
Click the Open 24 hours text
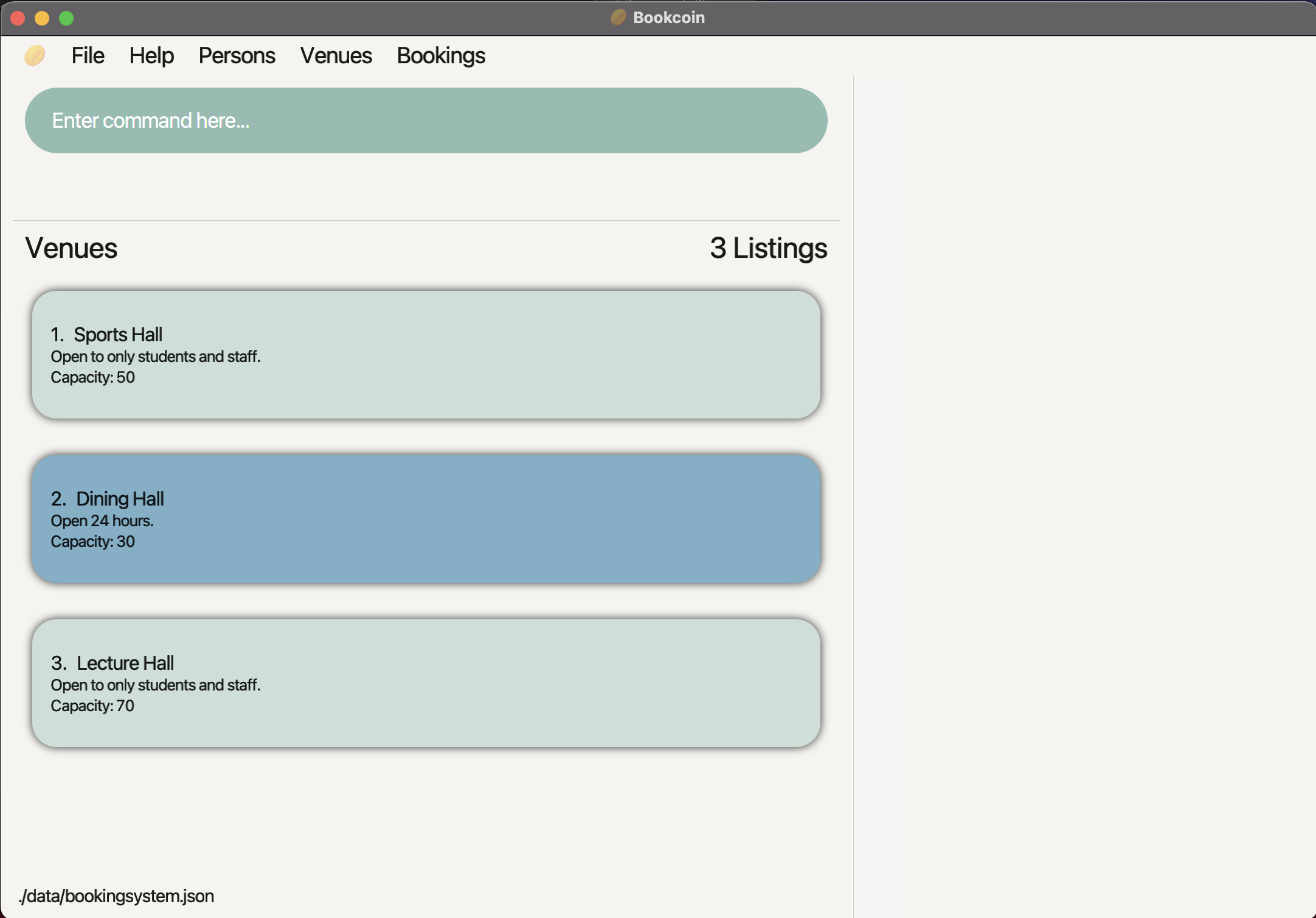pyautogui.click(x=102, y=521)
